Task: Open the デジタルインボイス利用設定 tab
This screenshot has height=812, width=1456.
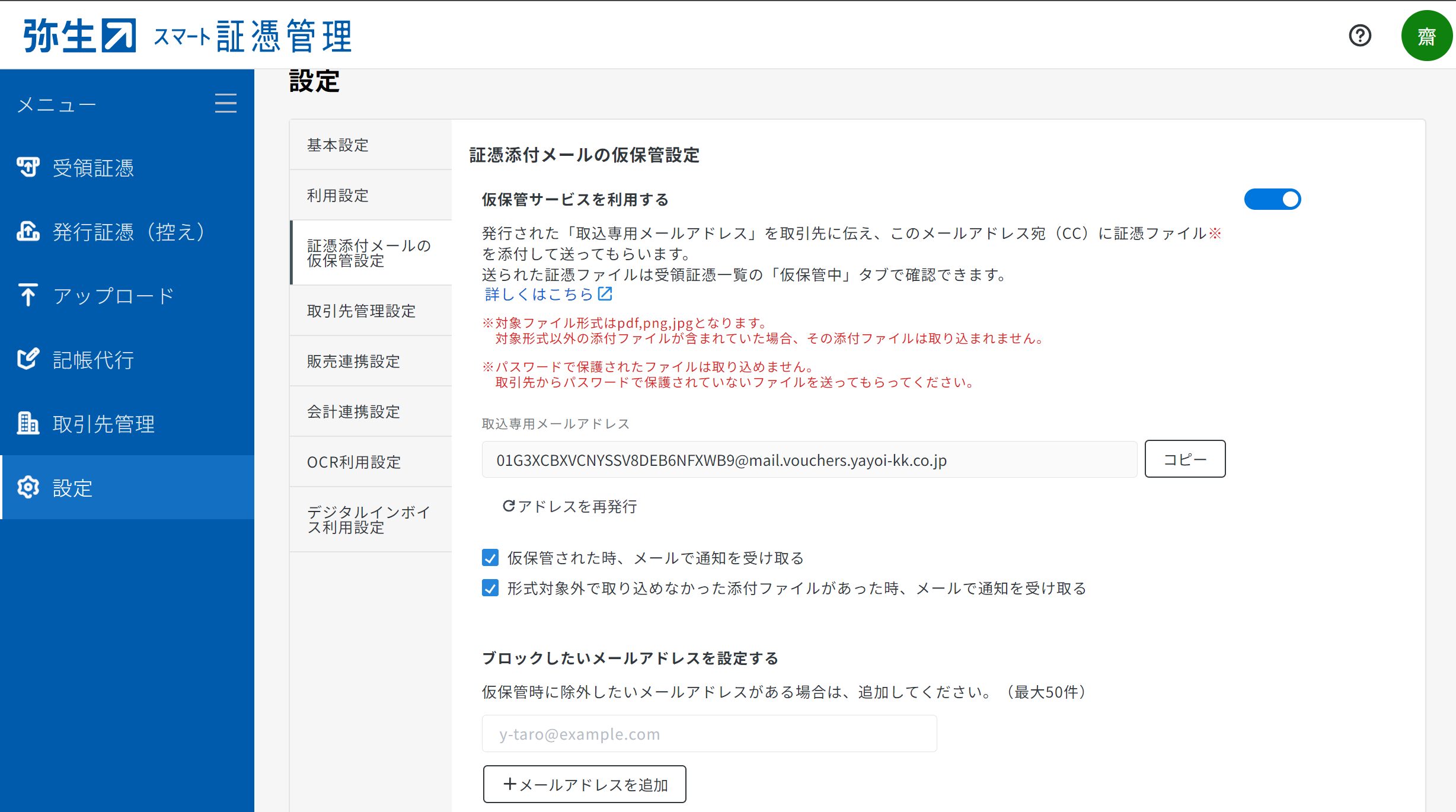Action: pos(371,520)
